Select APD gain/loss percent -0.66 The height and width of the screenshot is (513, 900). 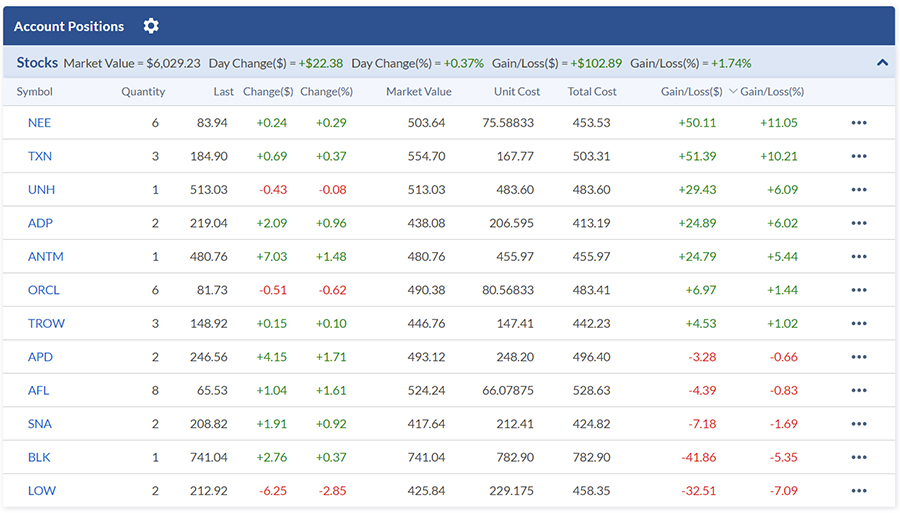coord(783,357)
